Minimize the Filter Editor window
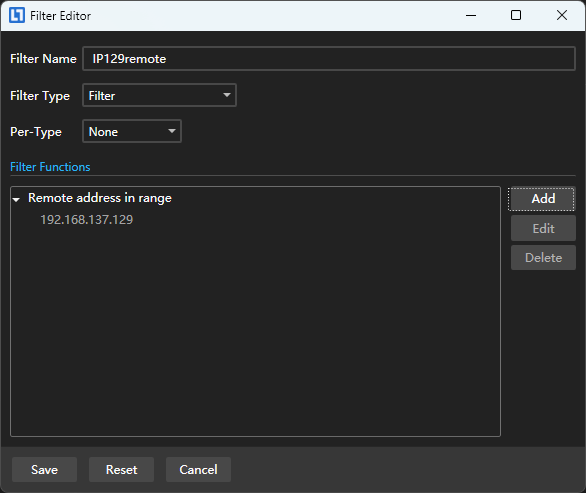The height and width of the screenshot is (493, 586). coord(471,15)
